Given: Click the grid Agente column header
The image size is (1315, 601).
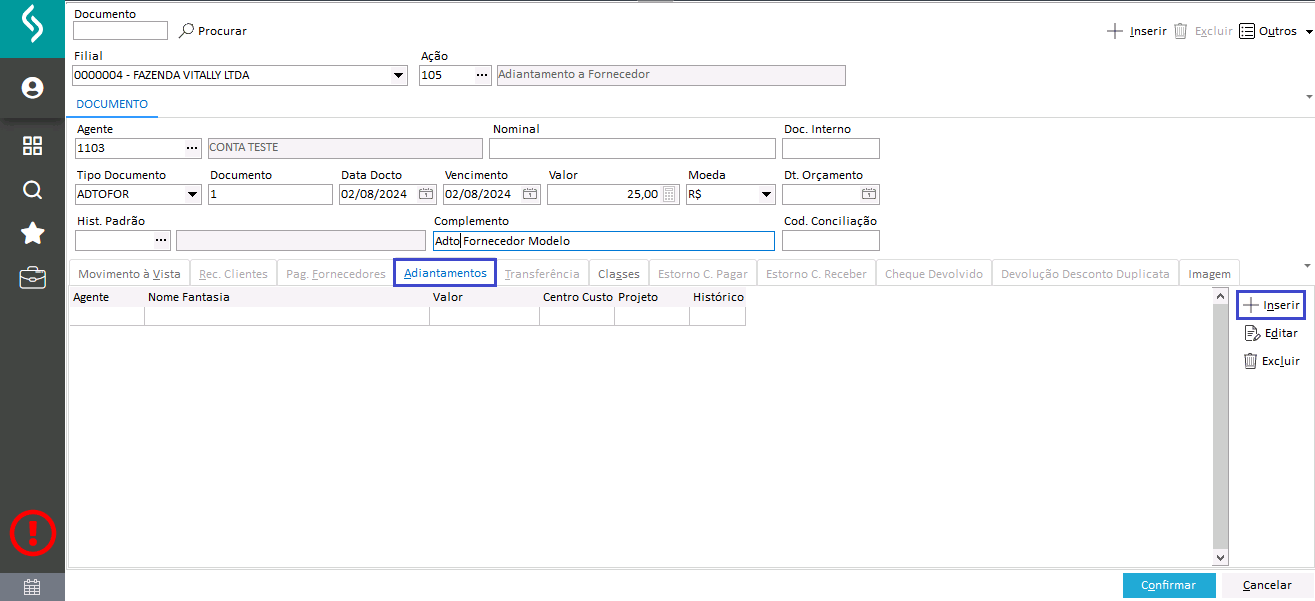Looking at the screenshot, I should point(107,297).
